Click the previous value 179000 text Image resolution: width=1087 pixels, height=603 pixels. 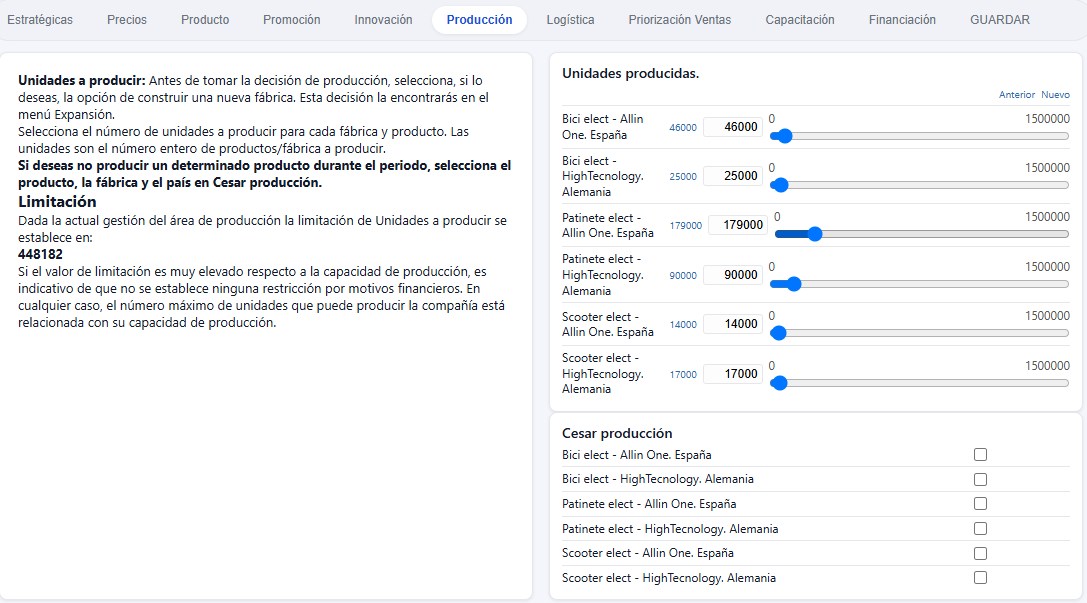pos(686,225)
